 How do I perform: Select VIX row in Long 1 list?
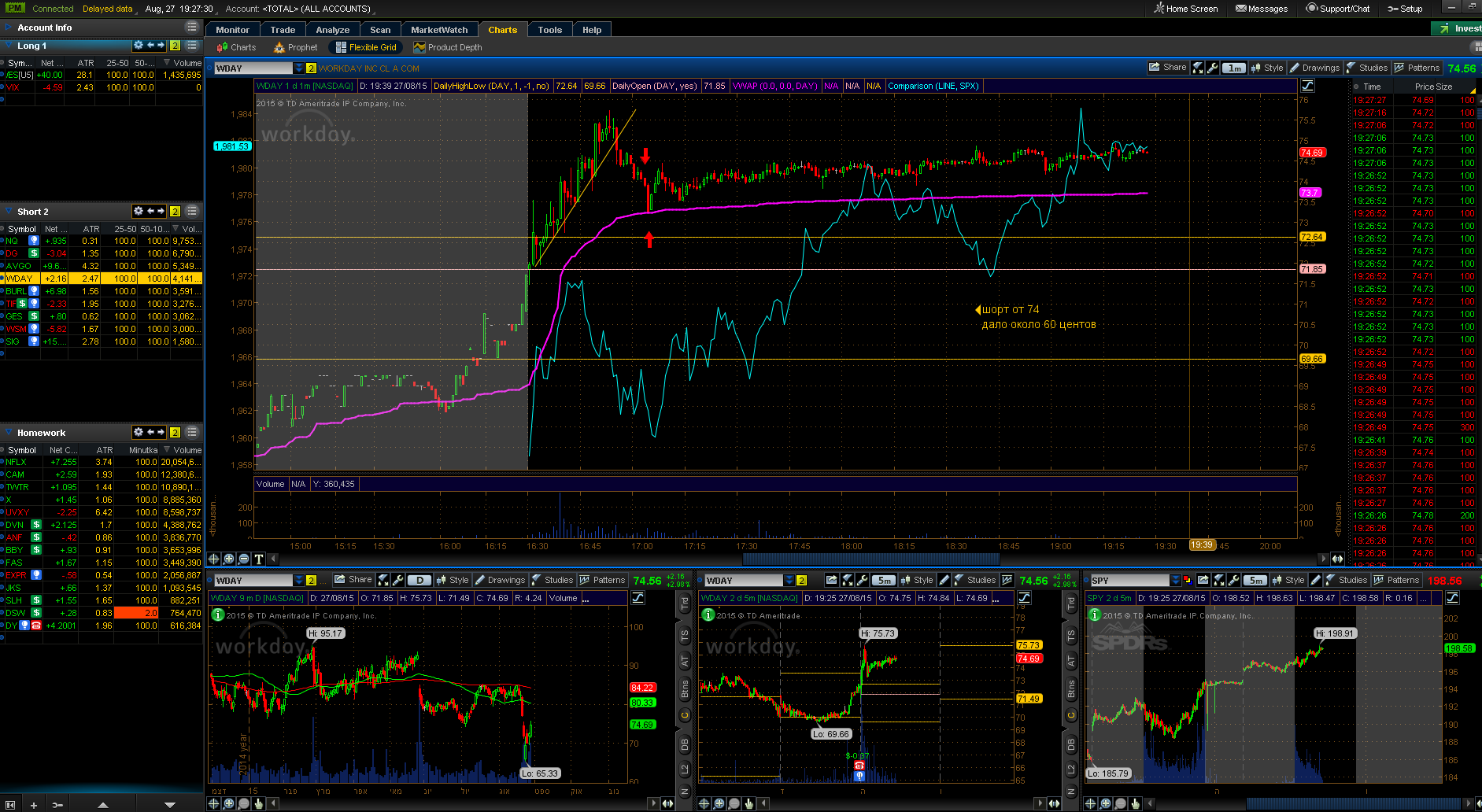(102, 87)
